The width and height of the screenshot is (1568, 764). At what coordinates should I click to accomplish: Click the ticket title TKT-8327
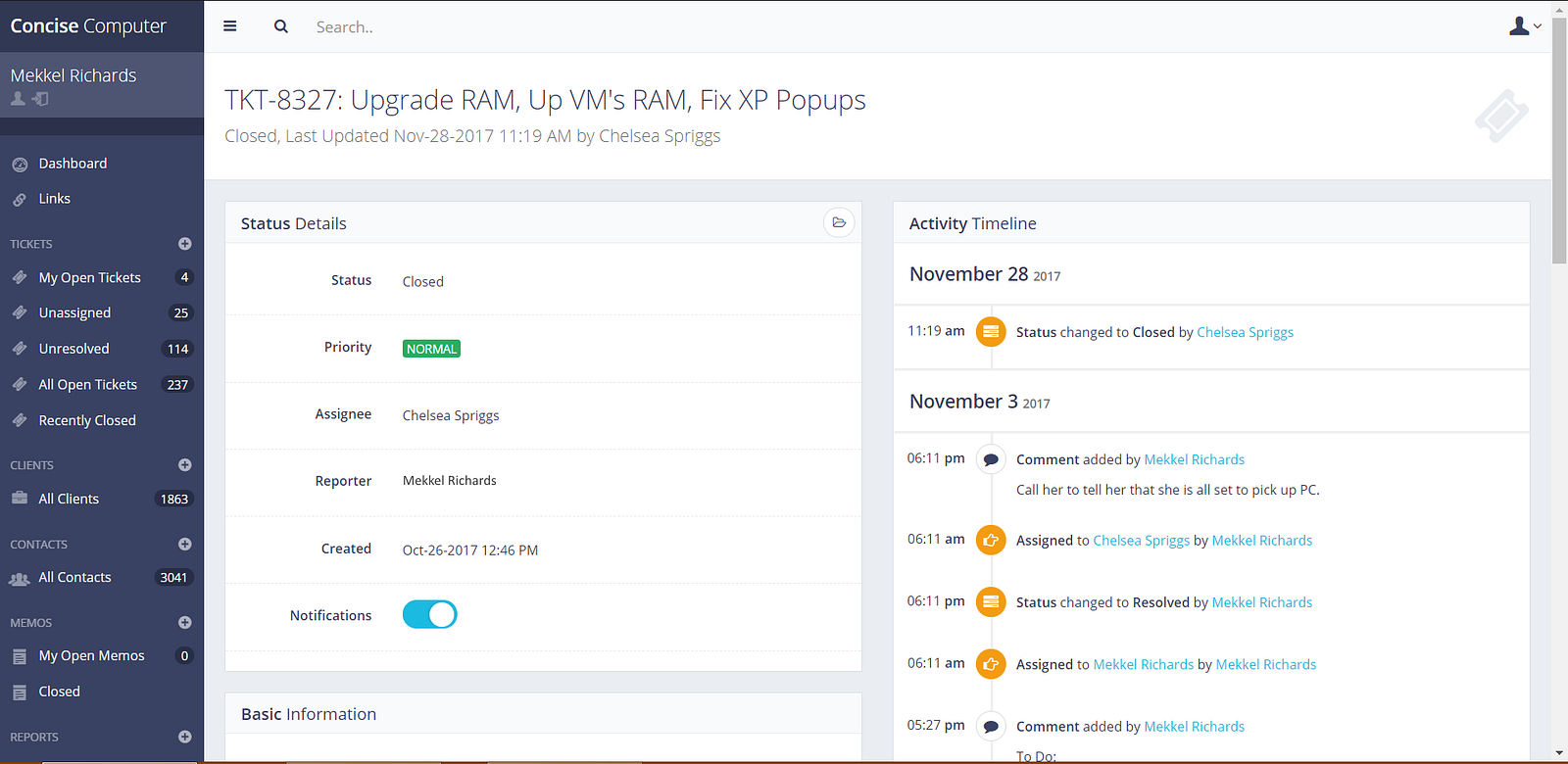(x=545, y=100)
